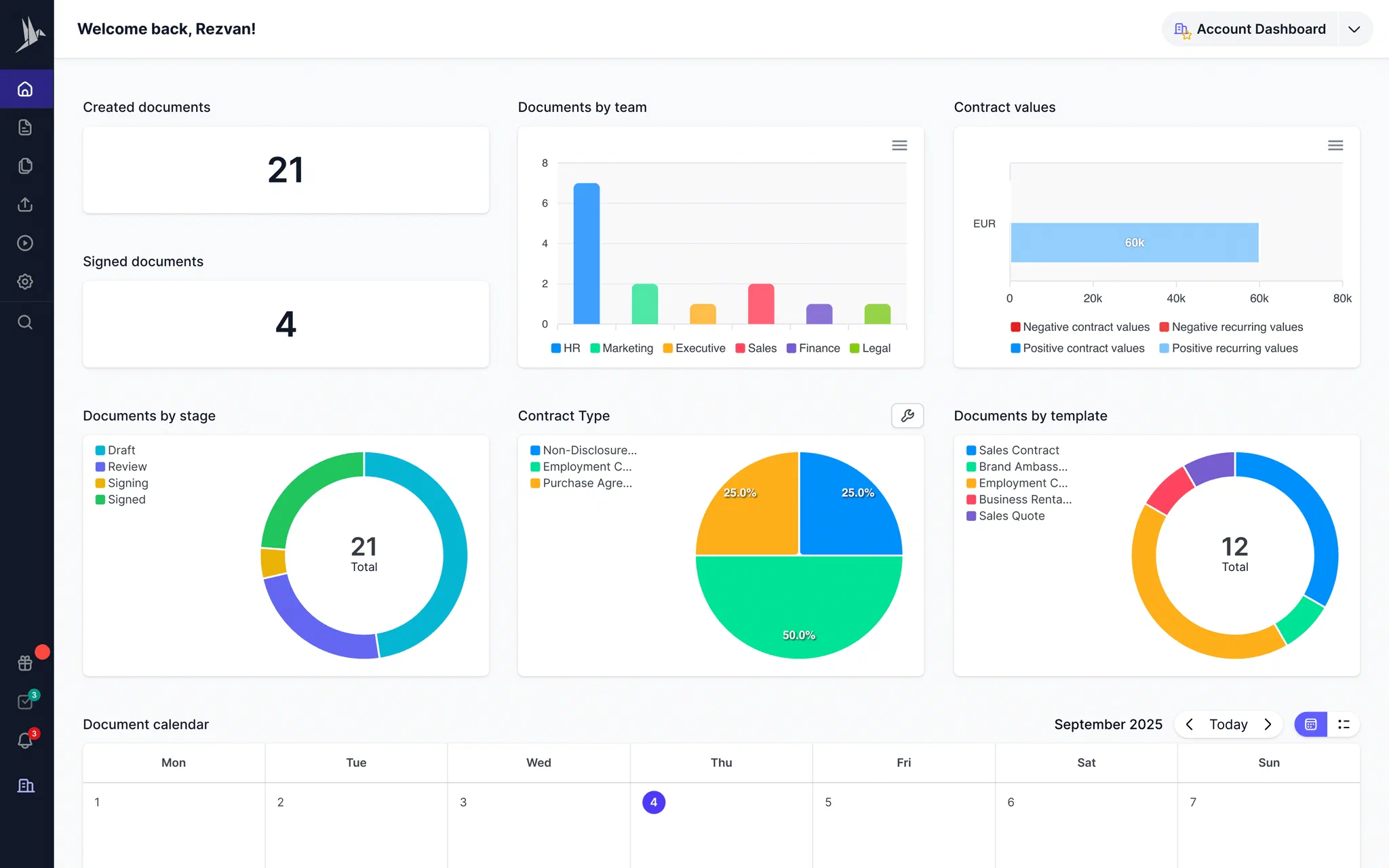Toggle Finance series in team legend

pyautogui.click(x=813, y=348)
